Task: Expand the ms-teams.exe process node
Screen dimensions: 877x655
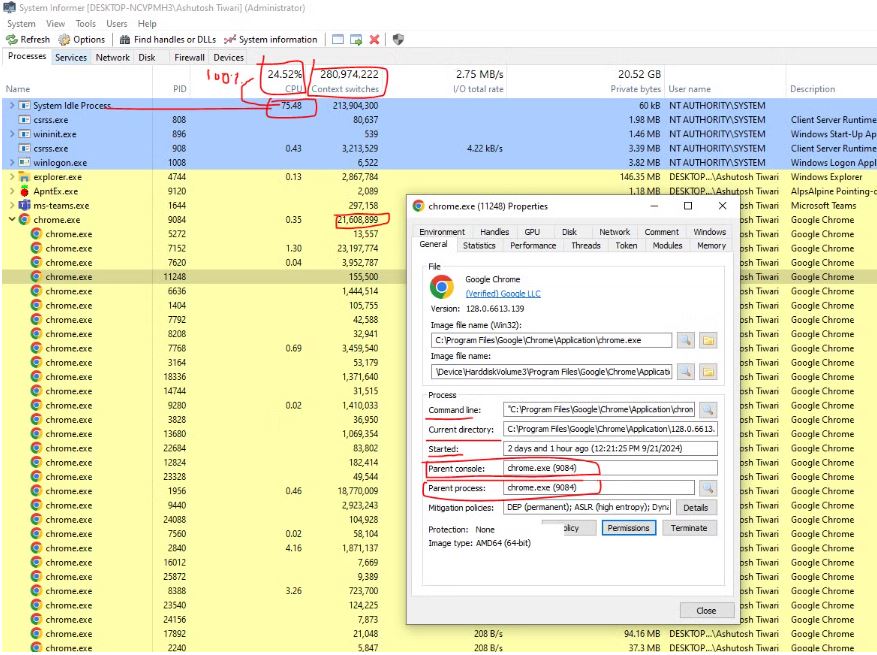Action: click(12, 205)
